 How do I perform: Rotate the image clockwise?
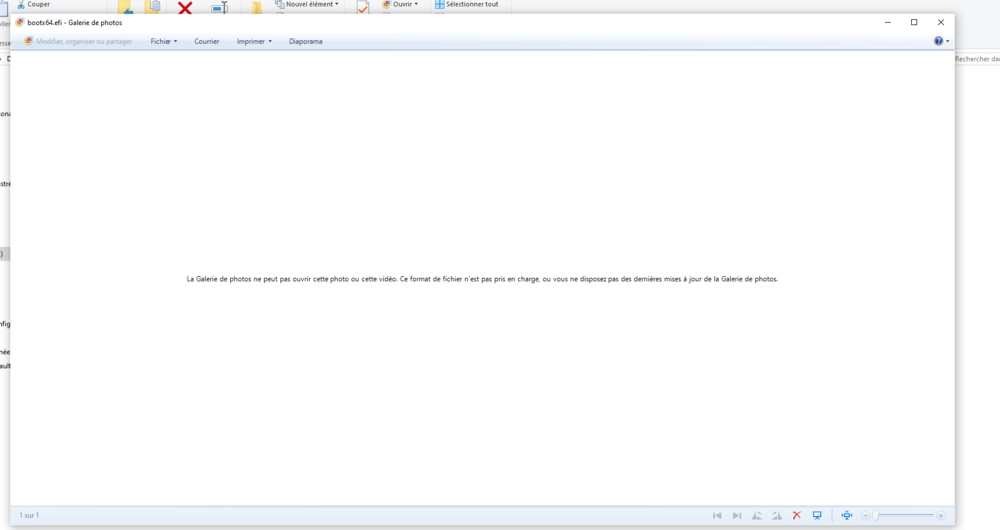click(776, 515)
